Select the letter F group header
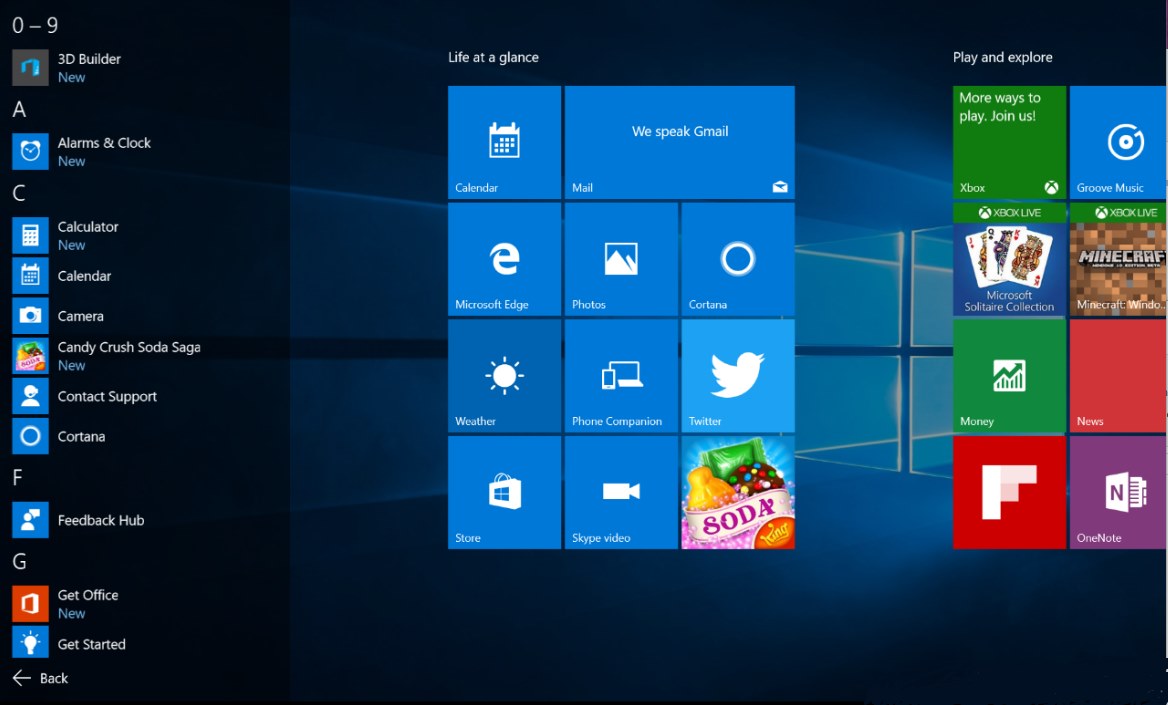 (18, 478)
